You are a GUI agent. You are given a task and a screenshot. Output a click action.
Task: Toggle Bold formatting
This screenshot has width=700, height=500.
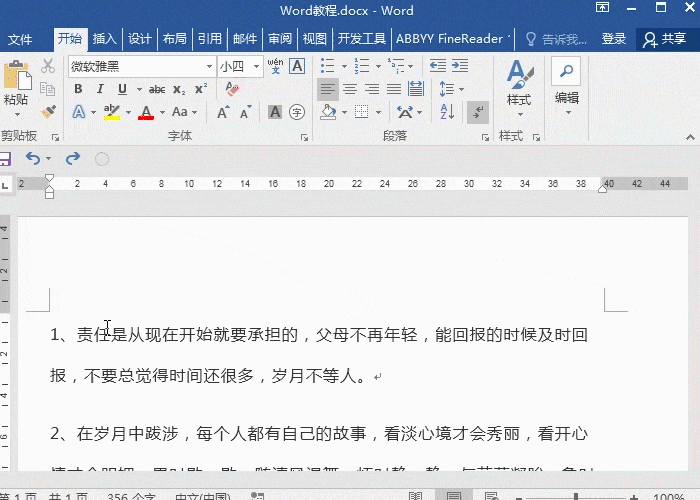click(x=78, y=89)
